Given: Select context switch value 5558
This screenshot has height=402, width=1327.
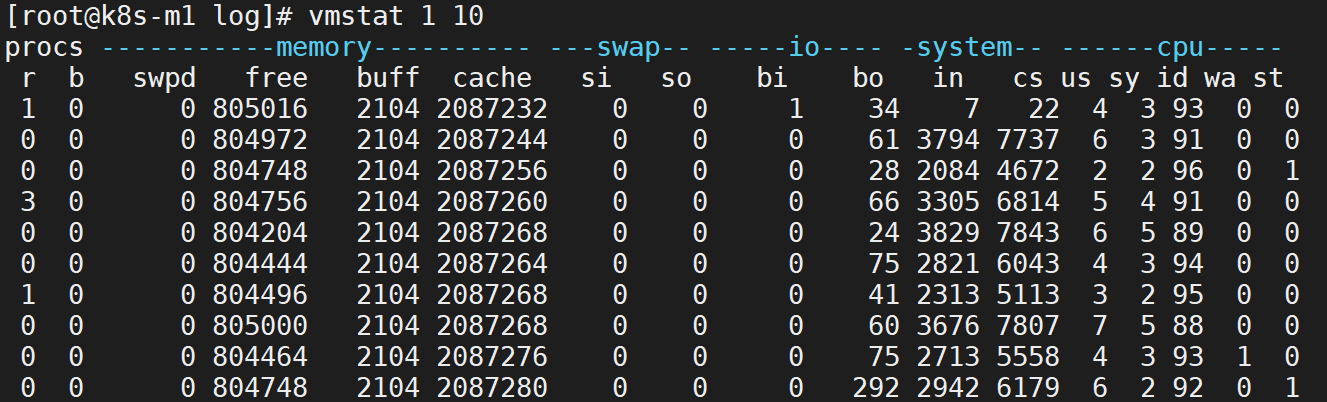Looking at the screenshot, I should click(1028, 357).
